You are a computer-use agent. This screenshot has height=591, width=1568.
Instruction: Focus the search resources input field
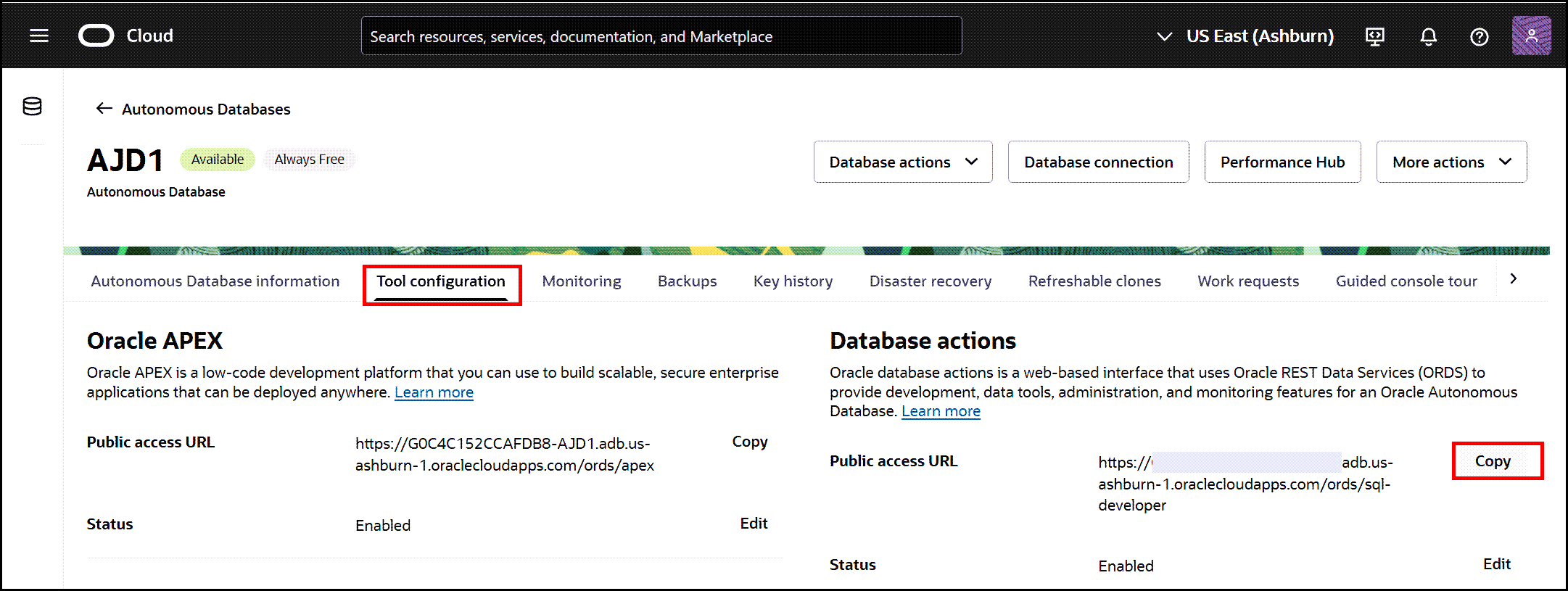point(661,36)
